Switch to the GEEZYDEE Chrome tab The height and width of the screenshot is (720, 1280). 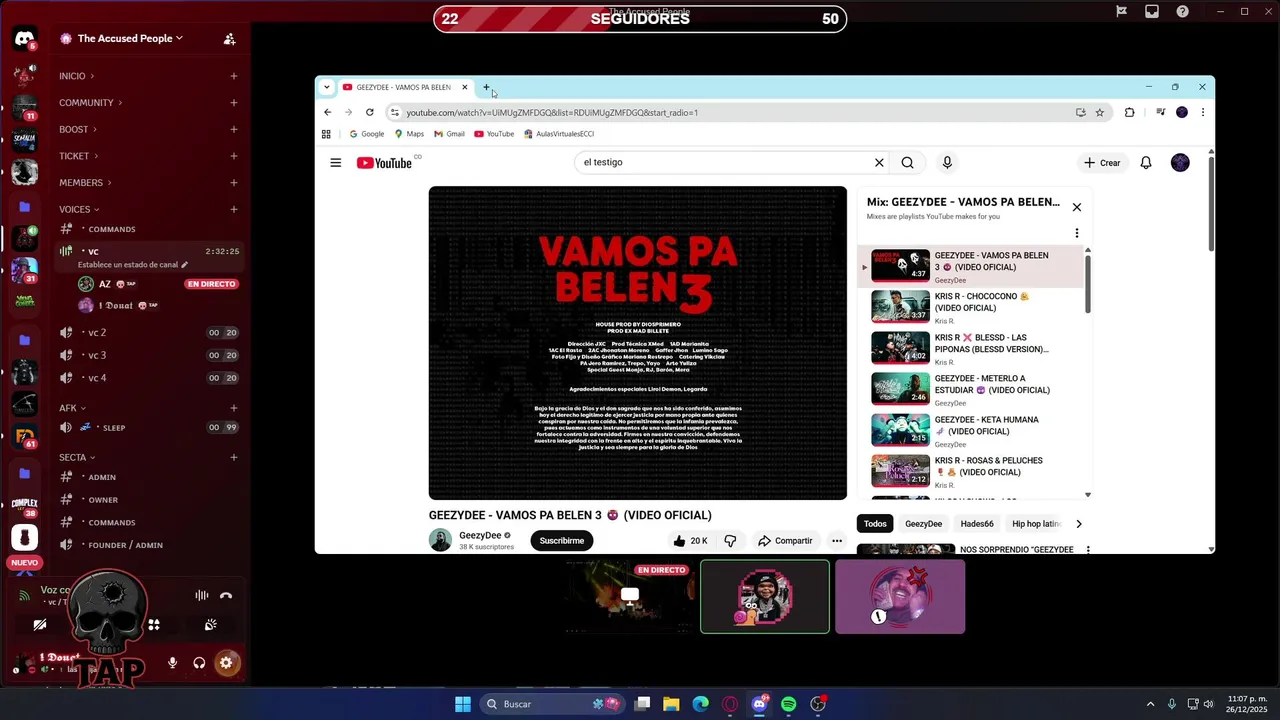coord(403,87)
